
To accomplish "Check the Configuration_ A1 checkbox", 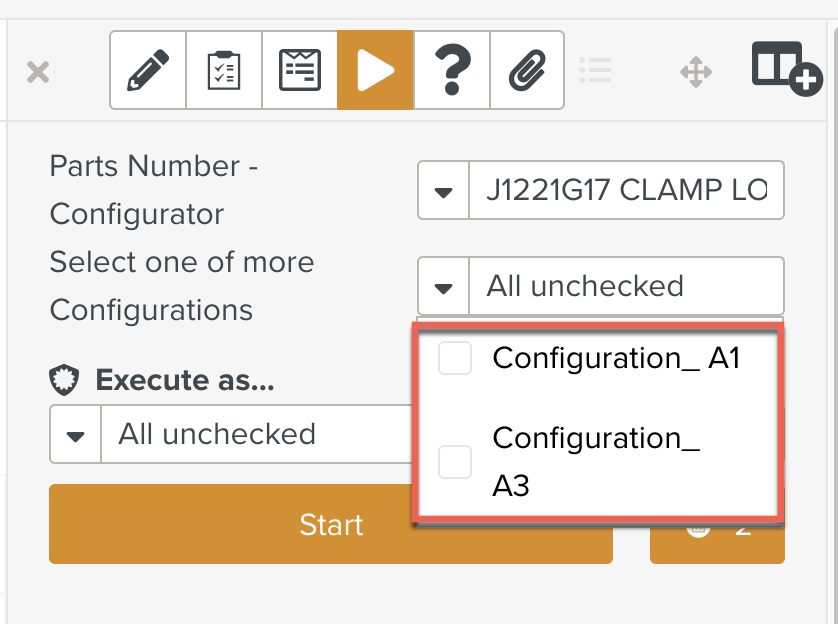I will point(455,359).
